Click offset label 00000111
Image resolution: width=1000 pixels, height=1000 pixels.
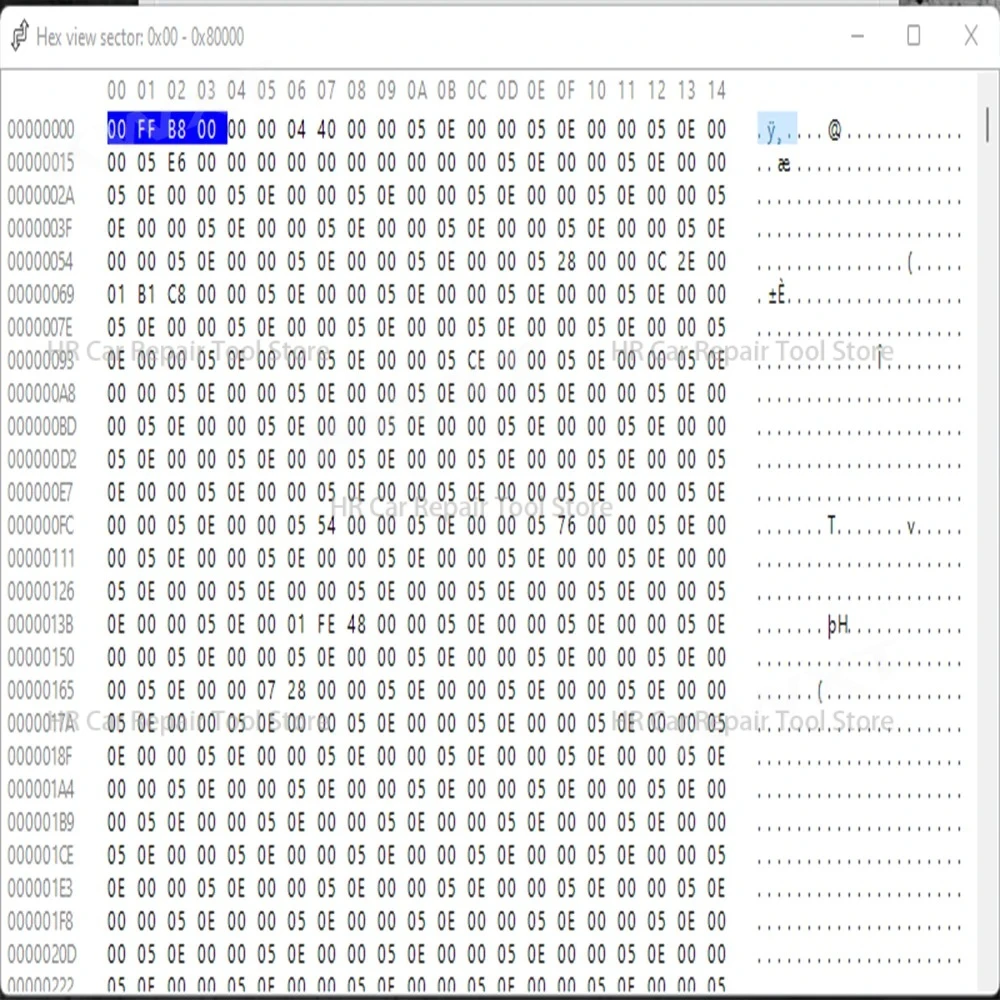pyautogui.click(x=41, y=559)
